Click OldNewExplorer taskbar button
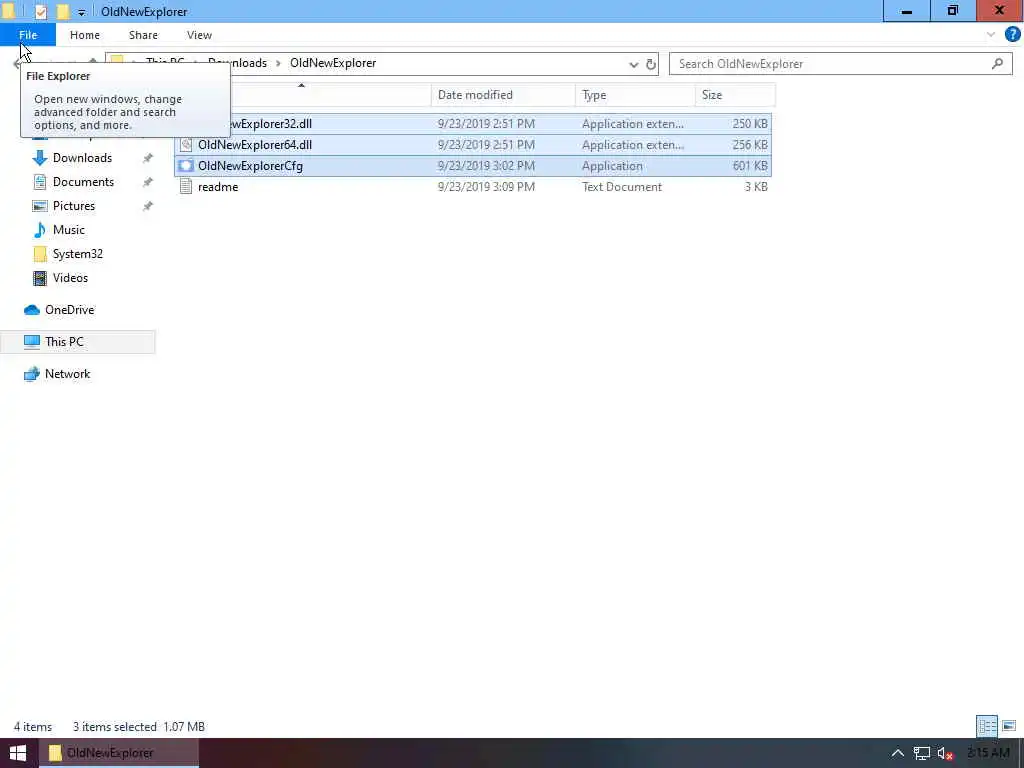 coord(119,752)
